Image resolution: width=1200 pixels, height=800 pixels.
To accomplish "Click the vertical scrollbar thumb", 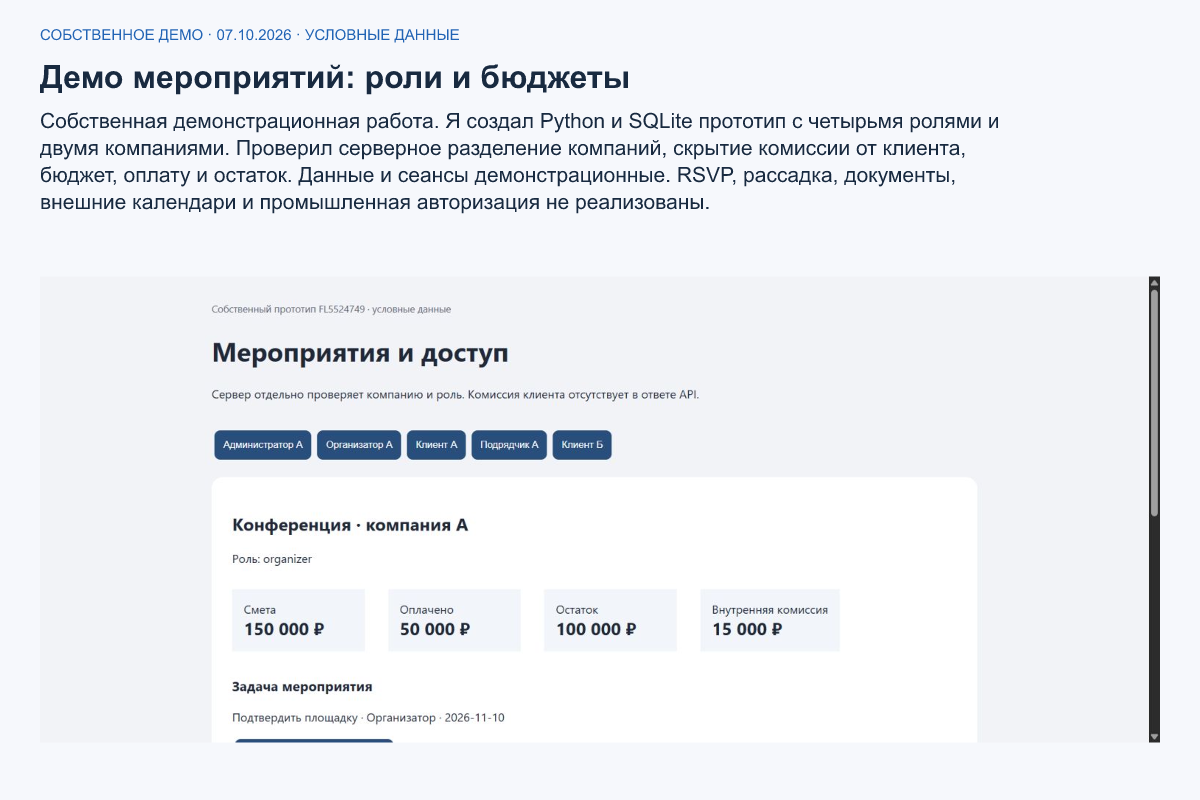I will [1154, 403].
